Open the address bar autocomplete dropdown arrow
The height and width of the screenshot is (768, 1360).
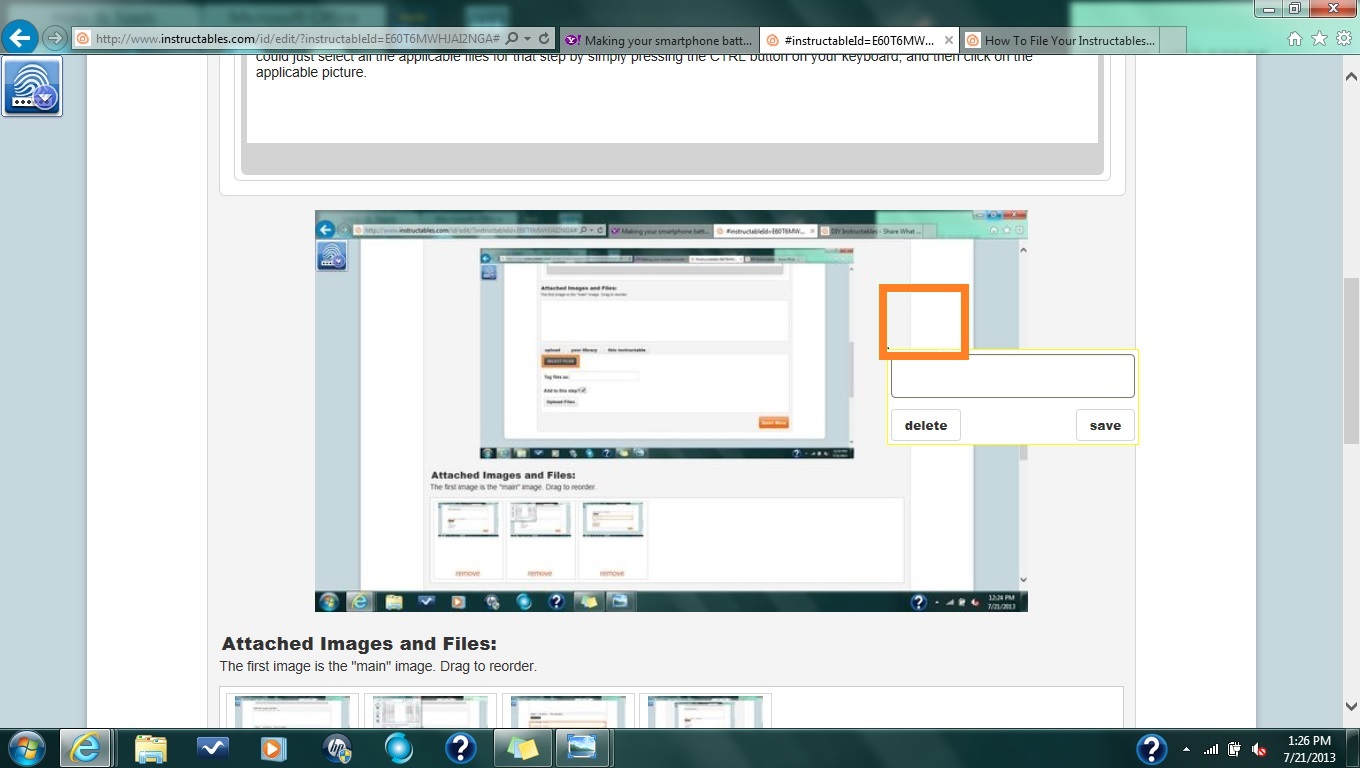527,39
